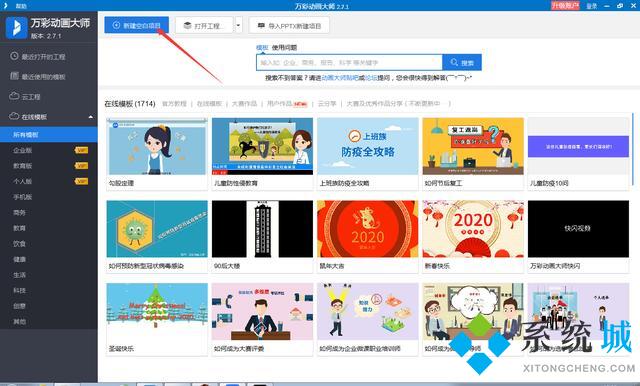The width and height of the screenshot is (640, 386).
Task: Collapse the 在线模板 sidebar section arrow
Action: [90, 117]
